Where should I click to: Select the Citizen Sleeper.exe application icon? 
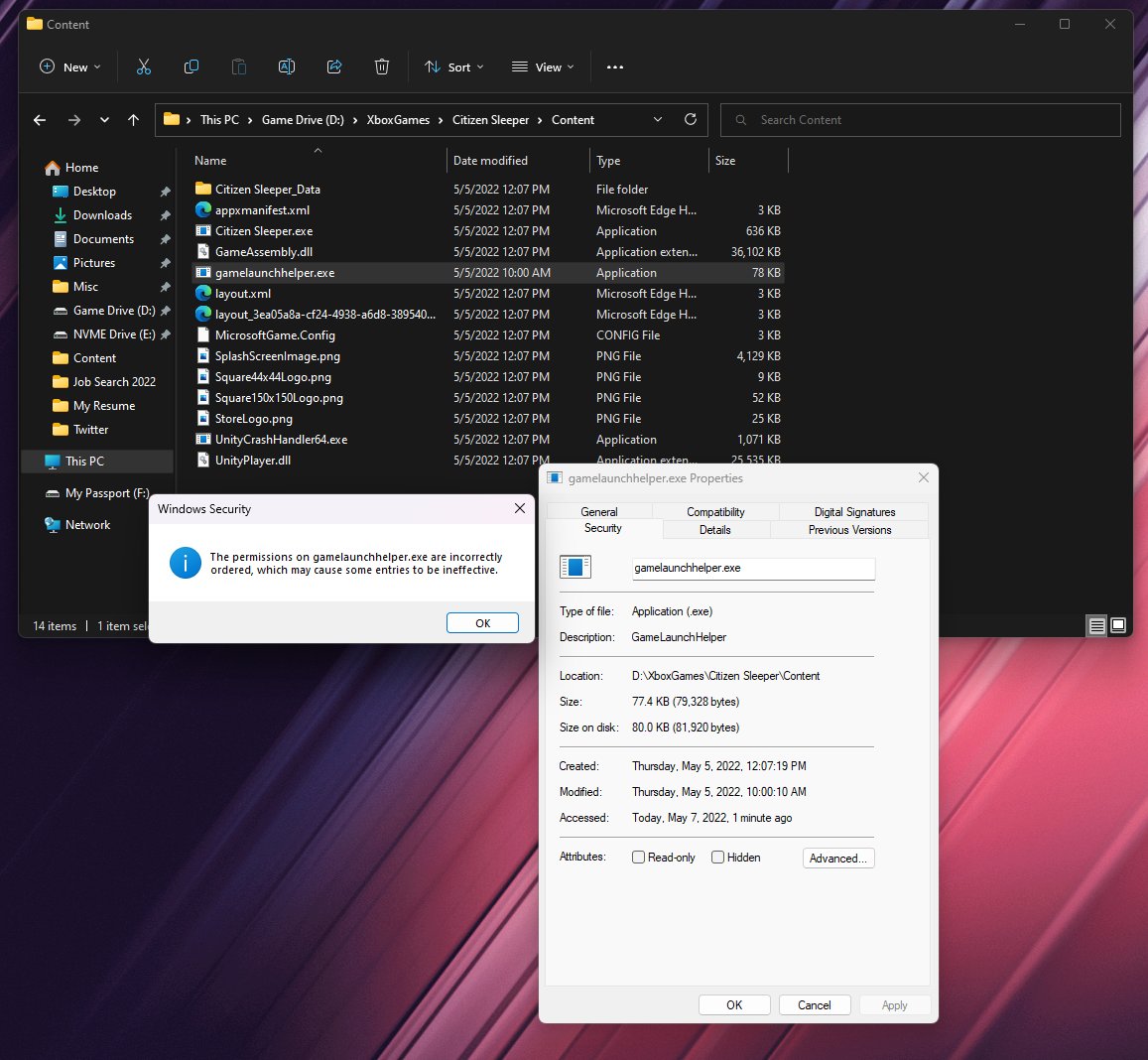click(x=203, y=230)
